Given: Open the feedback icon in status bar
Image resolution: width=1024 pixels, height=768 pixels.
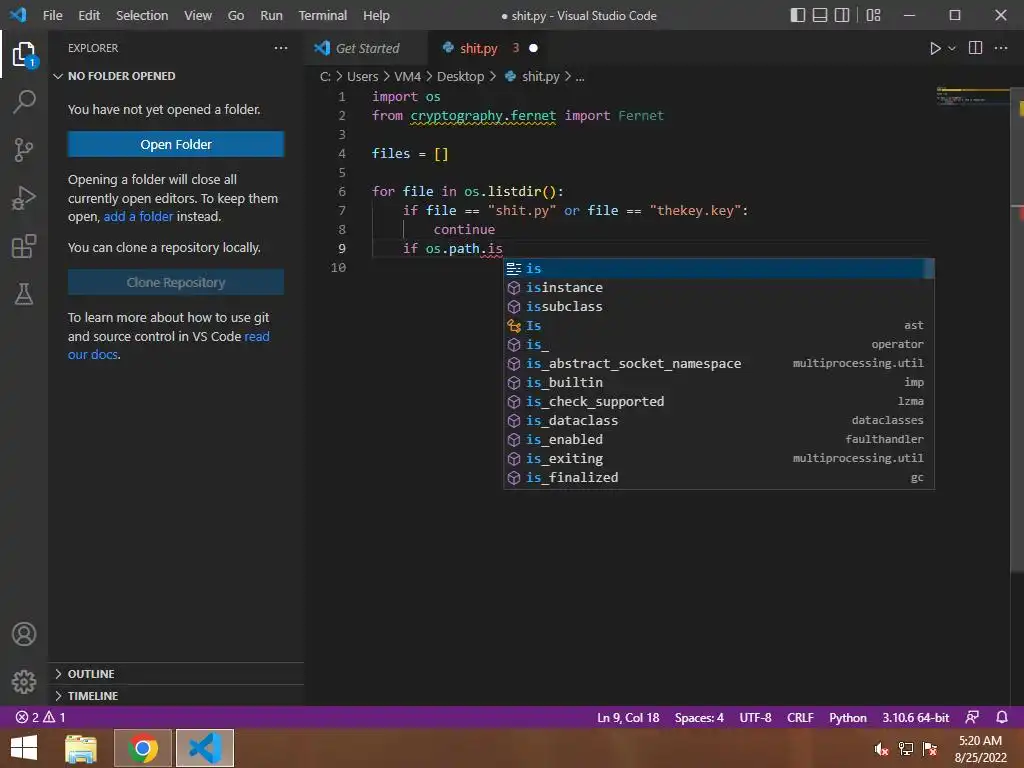Looking at the screenshot, I should point(972,717).
